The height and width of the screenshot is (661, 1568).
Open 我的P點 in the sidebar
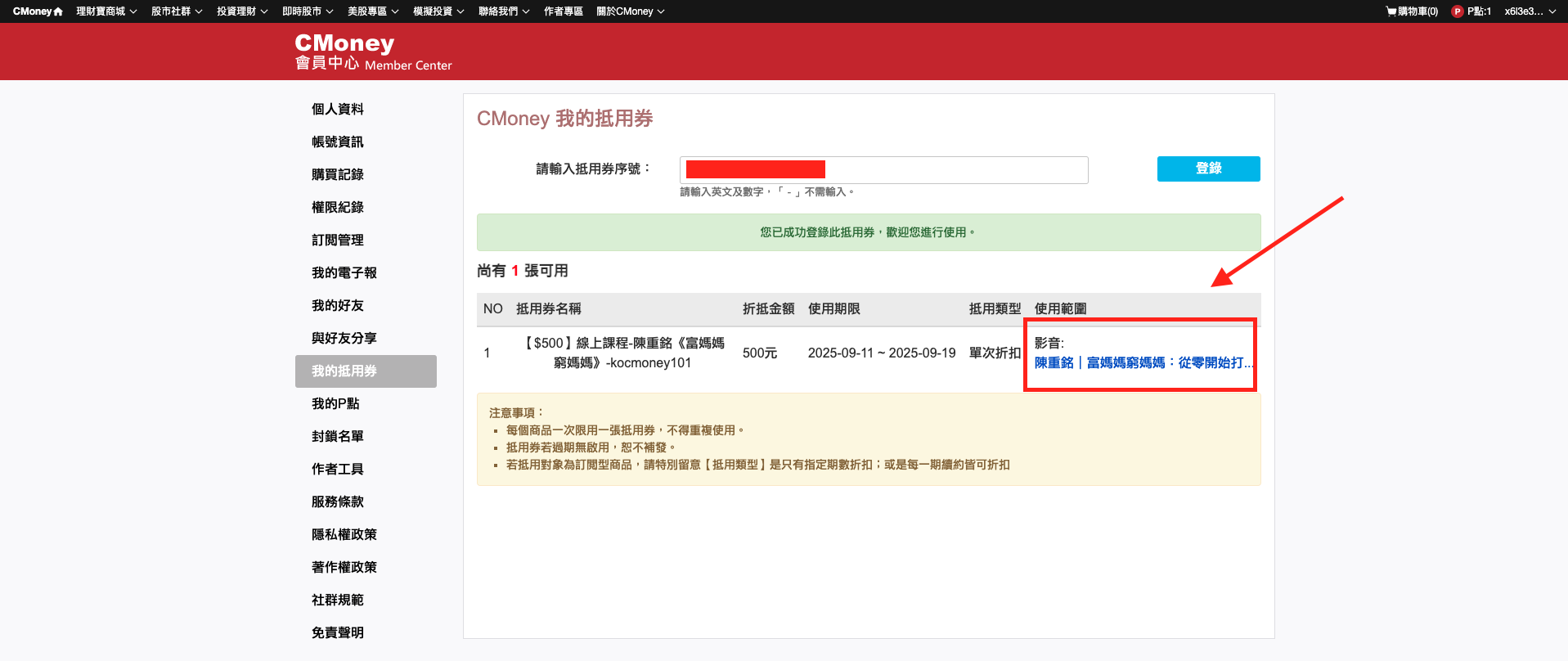[x=335, y=403]
